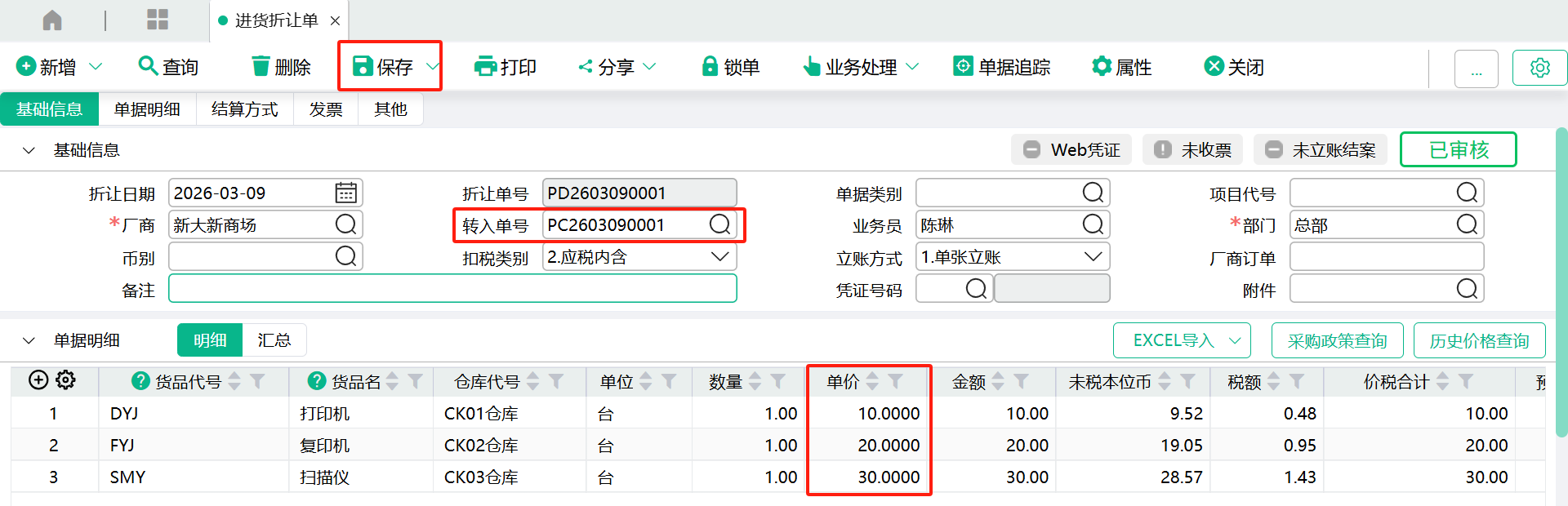Click the Lock document icon
Screen dimensions: 1568x506
(x=710, y=67)
